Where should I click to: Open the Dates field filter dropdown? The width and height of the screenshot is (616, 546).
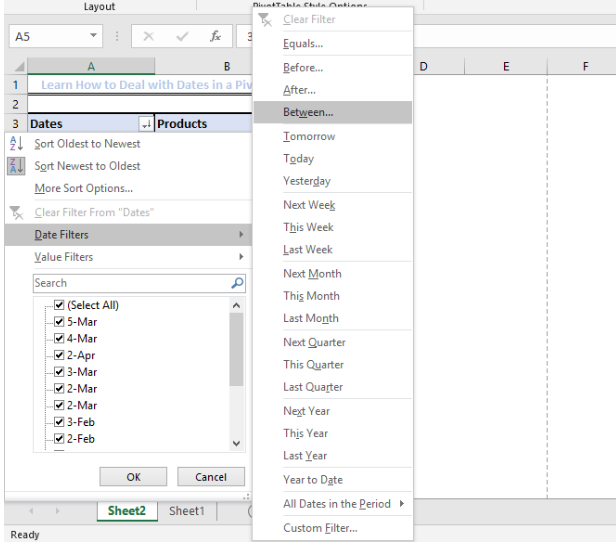click(x=146, y=124)
